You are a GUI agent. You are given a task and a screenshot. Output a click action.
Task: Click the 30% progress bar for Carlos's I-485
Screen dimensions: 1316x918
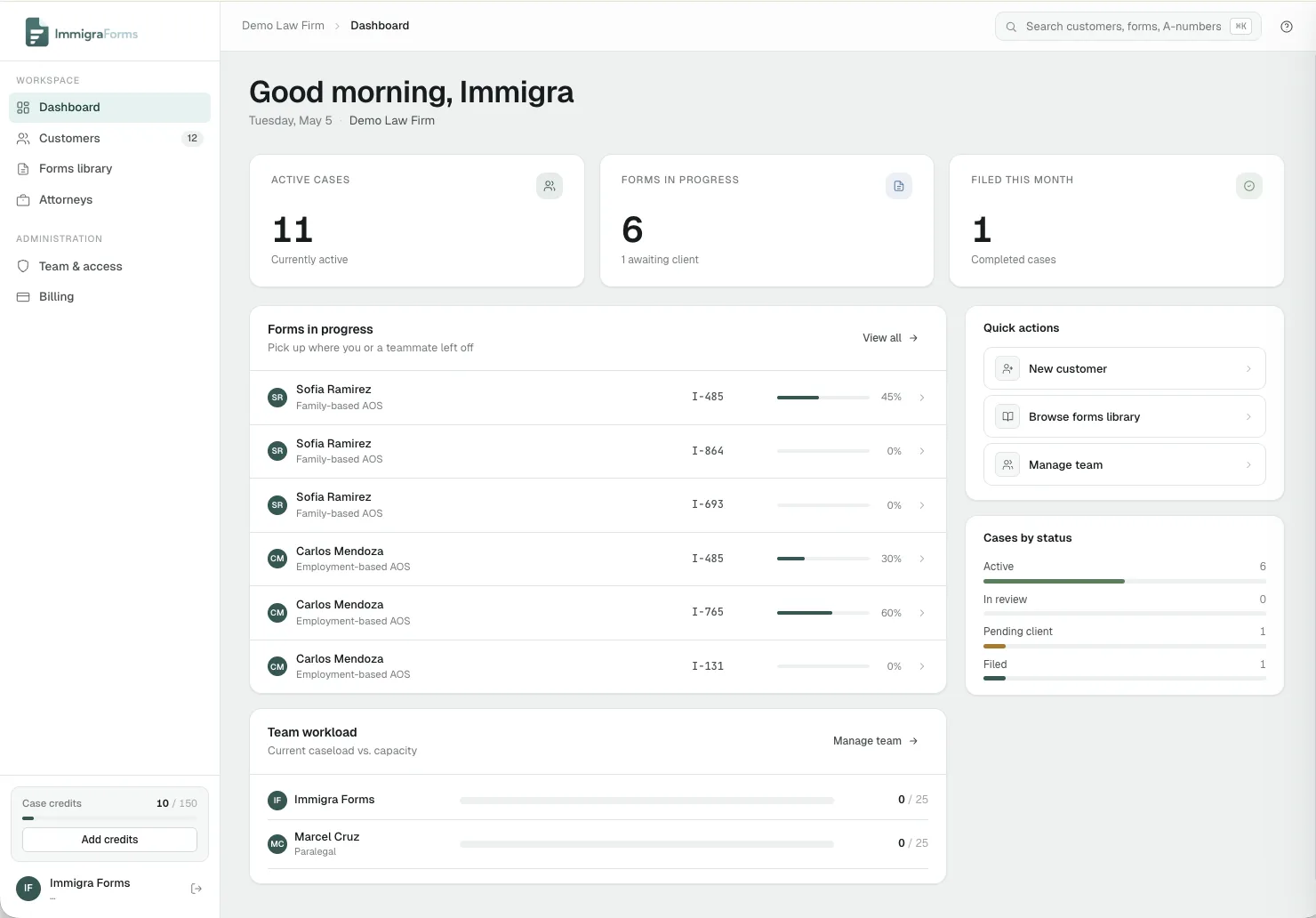tap(823, 559)
